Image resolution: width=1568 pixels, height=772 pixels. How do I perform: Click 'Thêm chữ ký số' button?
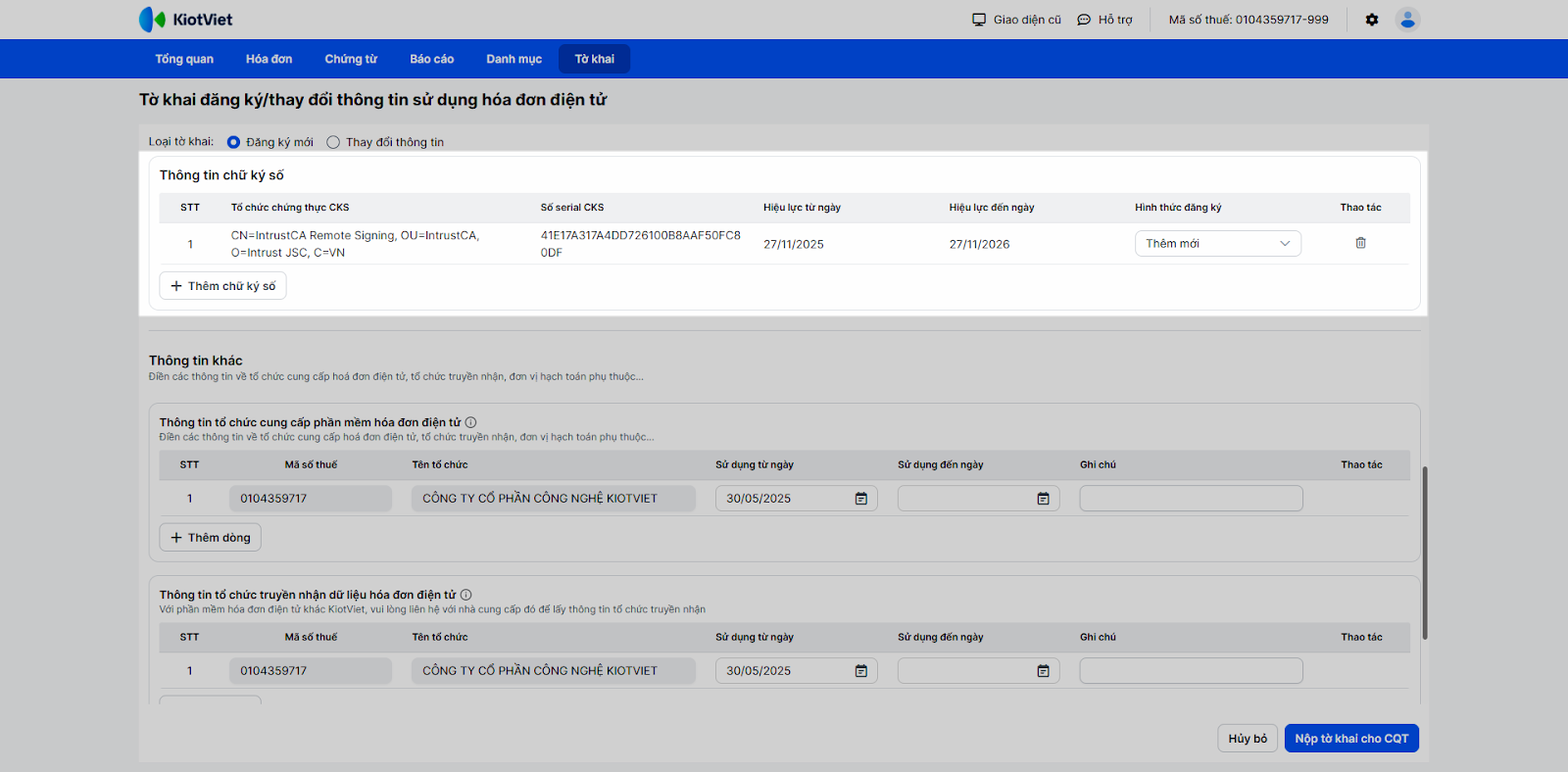222,286
